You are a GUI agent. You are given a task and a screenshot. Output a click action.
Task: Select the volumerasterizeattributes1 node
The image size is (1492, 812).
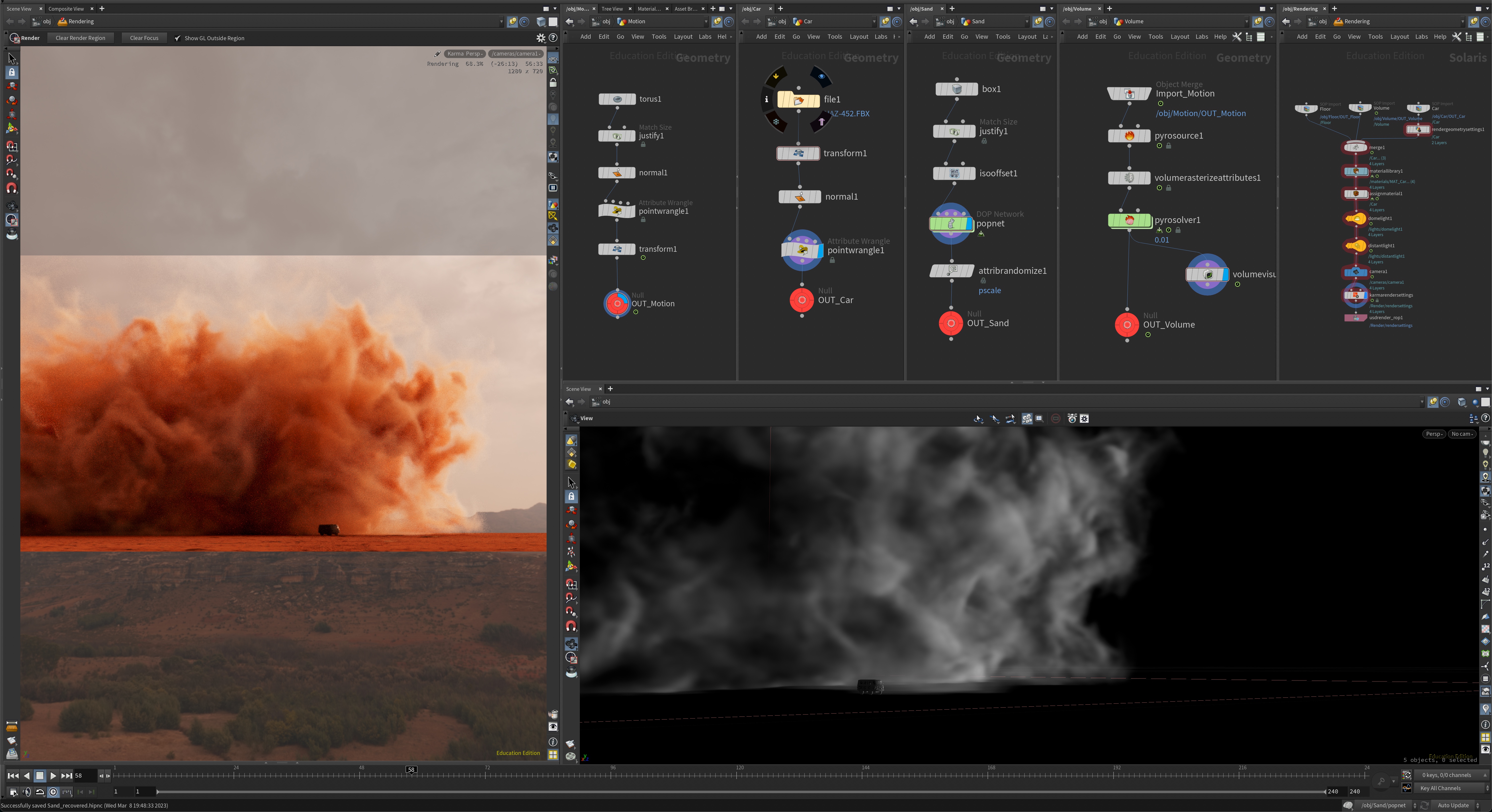click(x=1129, y=178)
